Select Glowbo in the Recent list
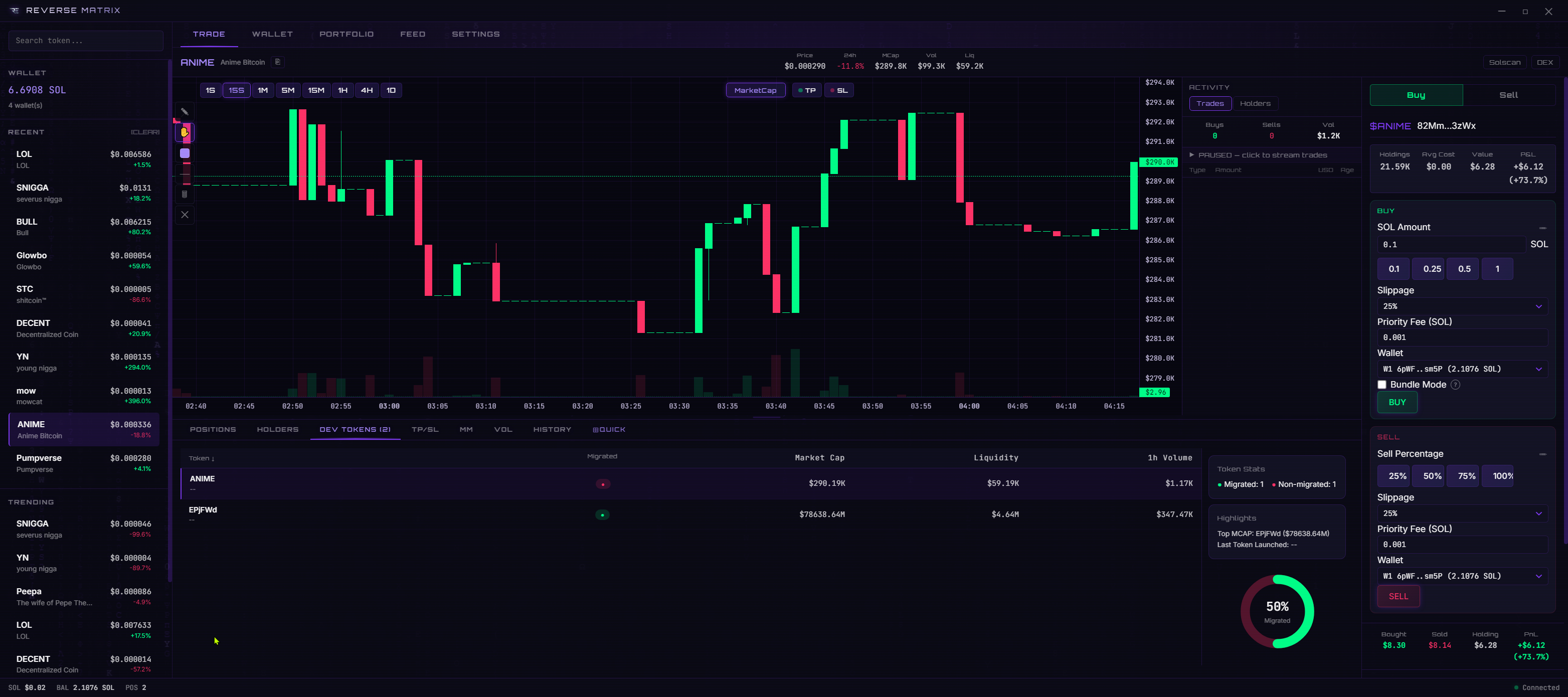The image size is (1568, 697). point(84,261)
